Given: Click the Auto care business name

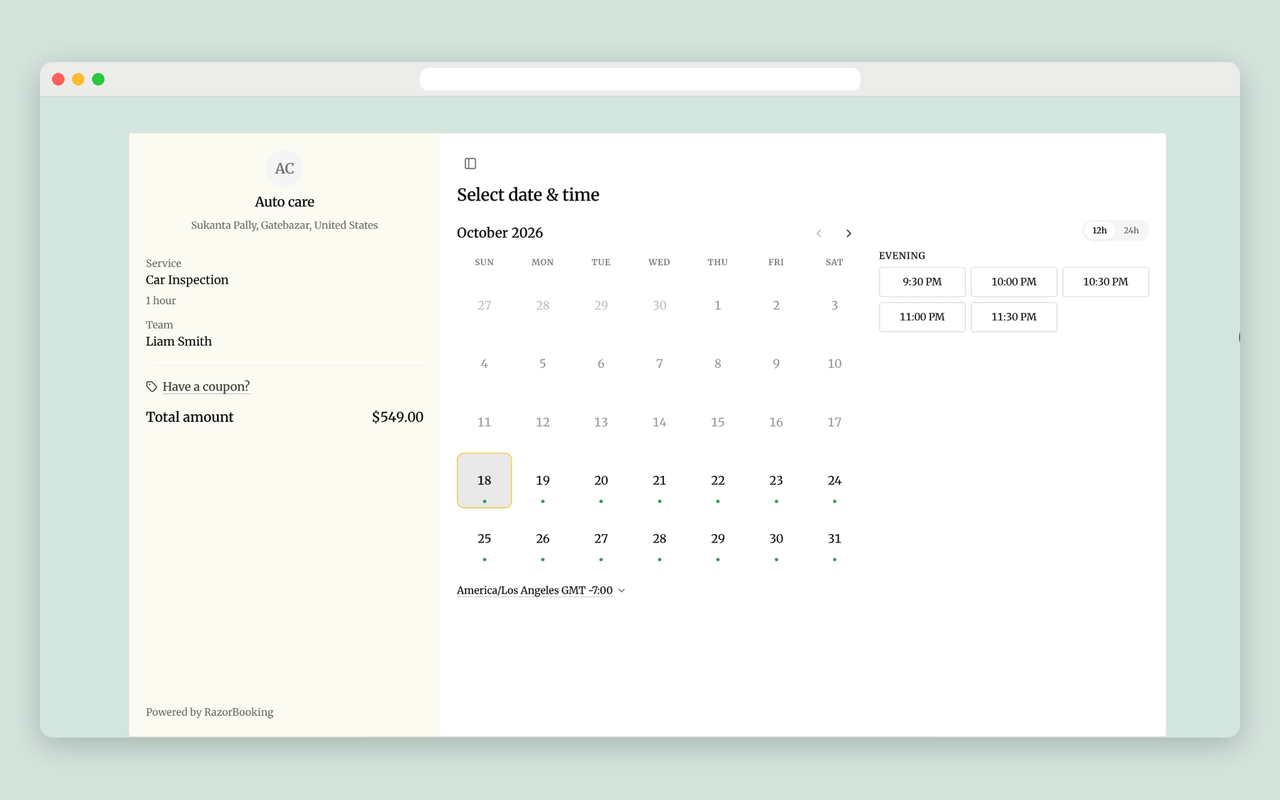Looking at the screenshot, I should (x=285, y=202).
